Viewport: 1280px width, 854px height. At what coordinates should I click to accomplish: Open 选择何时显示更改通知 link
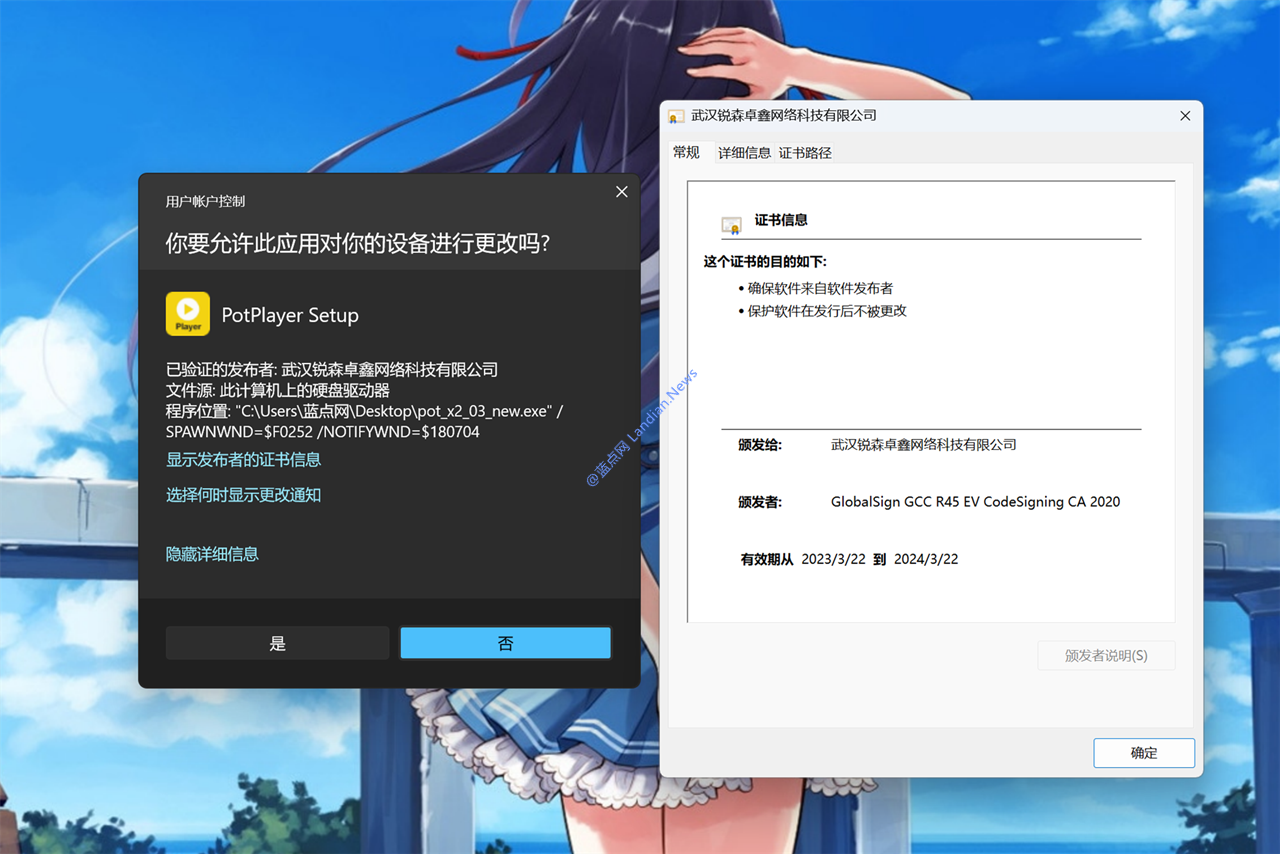click(243, 495)
